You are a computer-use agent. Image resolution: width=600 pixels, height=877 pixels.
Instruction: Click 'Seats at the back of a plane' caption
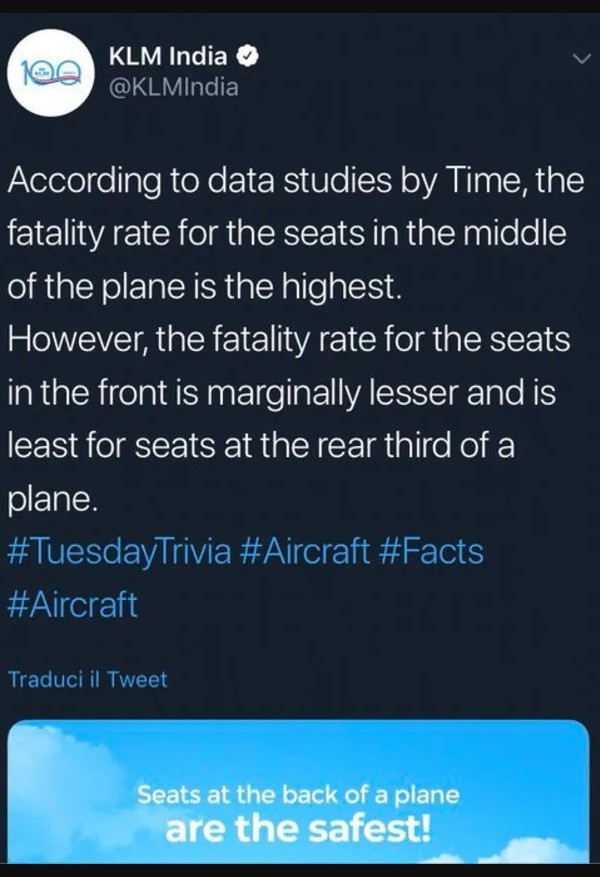click(x=298, y=796)
